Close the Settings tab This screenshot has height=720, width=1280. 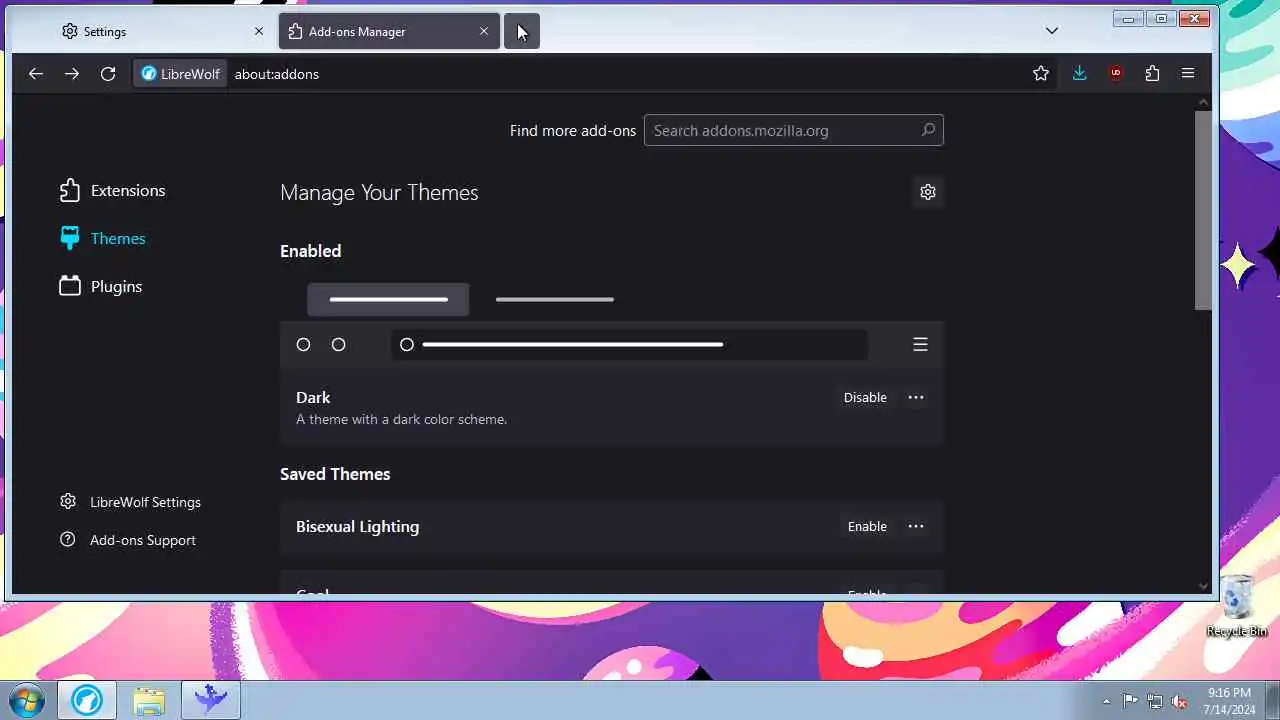pyautogui.click(x=259, y=31)
